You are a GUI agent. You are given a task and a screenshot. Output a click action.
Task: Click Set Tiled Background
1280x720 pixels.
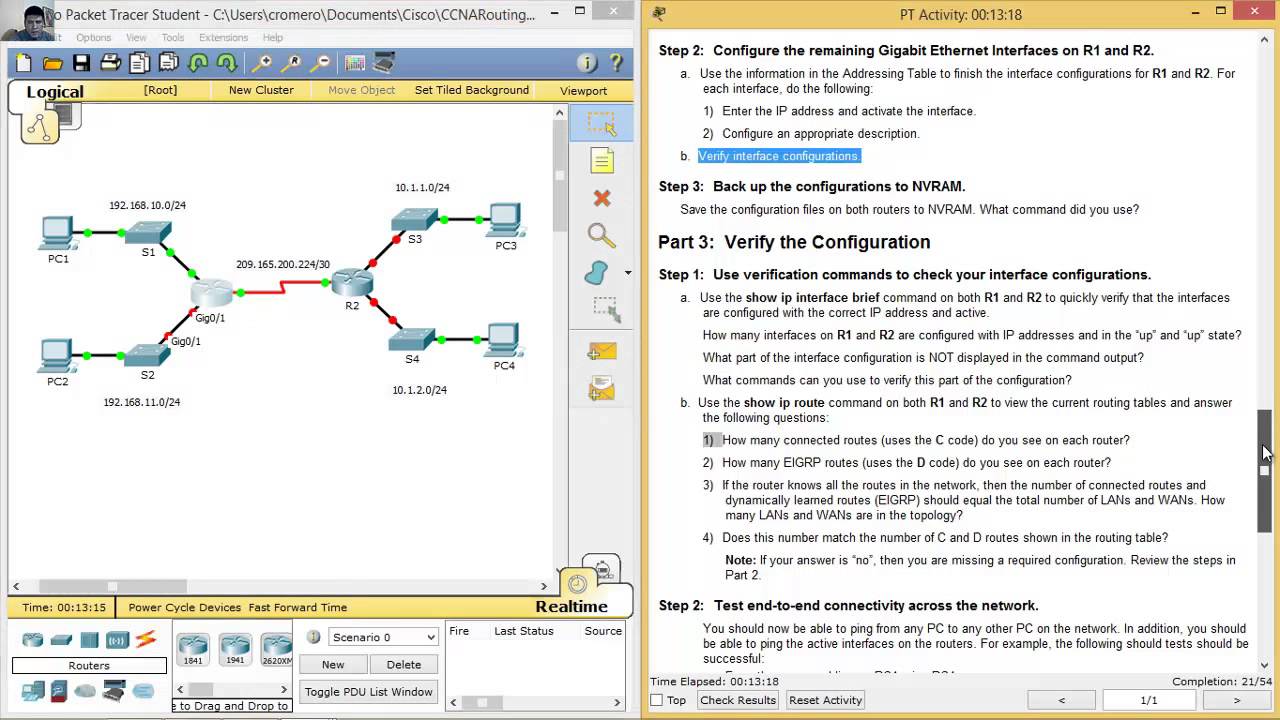[472, 90]
